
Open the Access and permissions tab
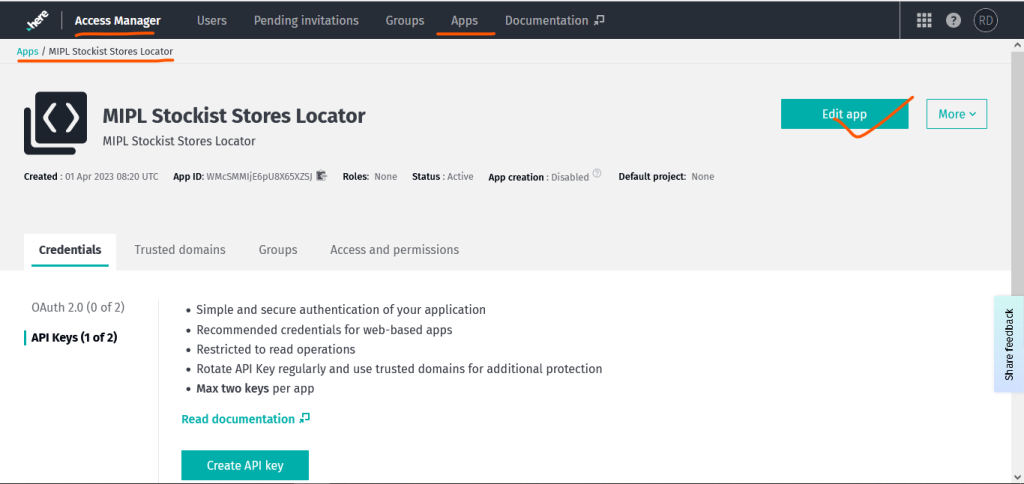point(394,250)
